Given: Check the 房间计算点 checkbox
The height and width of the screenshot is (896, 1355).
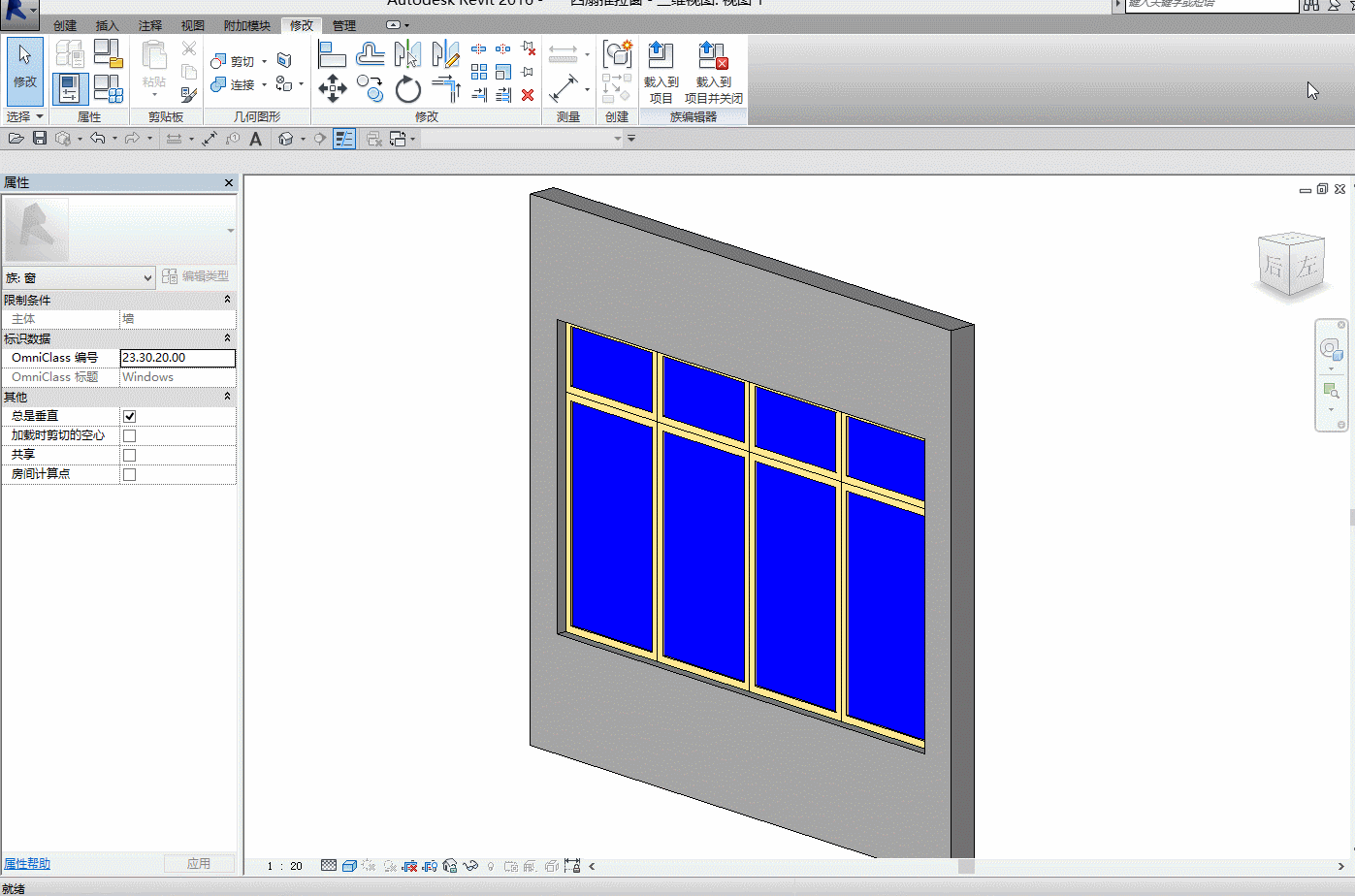Looking at the screenshot, I should (129, 474).
